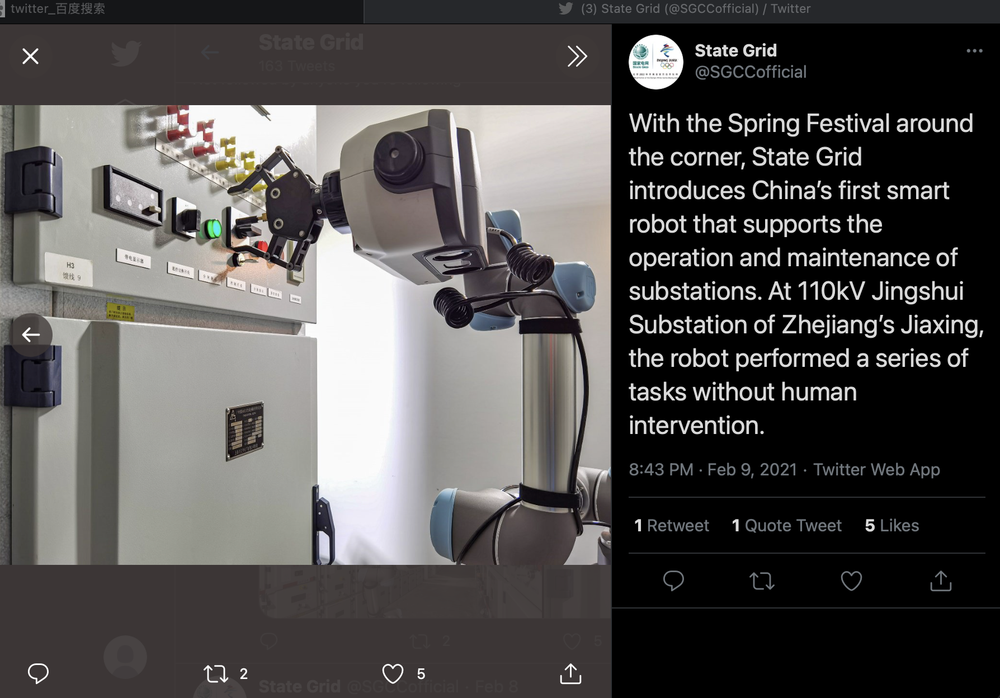Image resolution: width=1000 pixels, height=698 pixels.
Task: Share tweet from side panel
Action: [940, 581]
